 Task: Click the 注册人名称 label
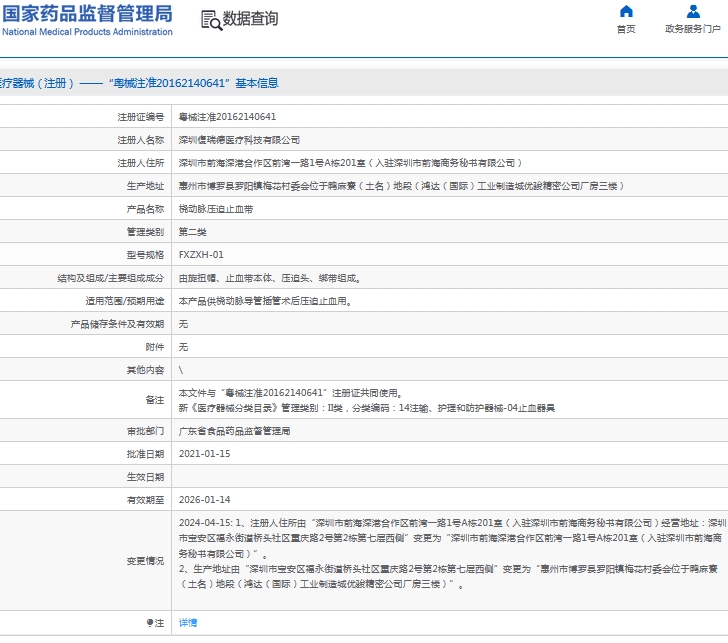(141, 140)
